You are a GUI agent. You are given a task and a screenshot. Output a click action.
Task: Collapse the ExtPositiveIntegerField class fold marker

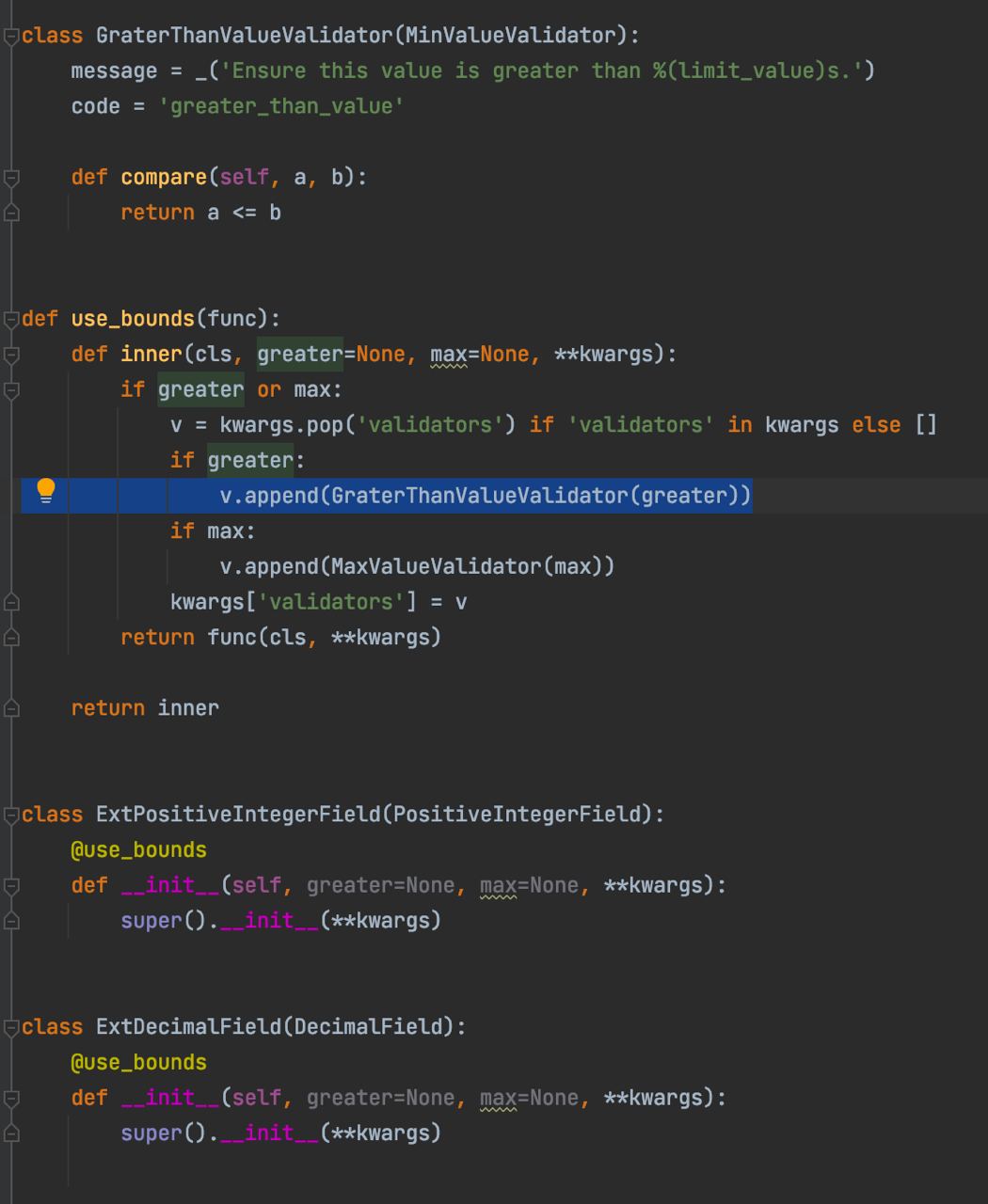(x=11, y=815)
